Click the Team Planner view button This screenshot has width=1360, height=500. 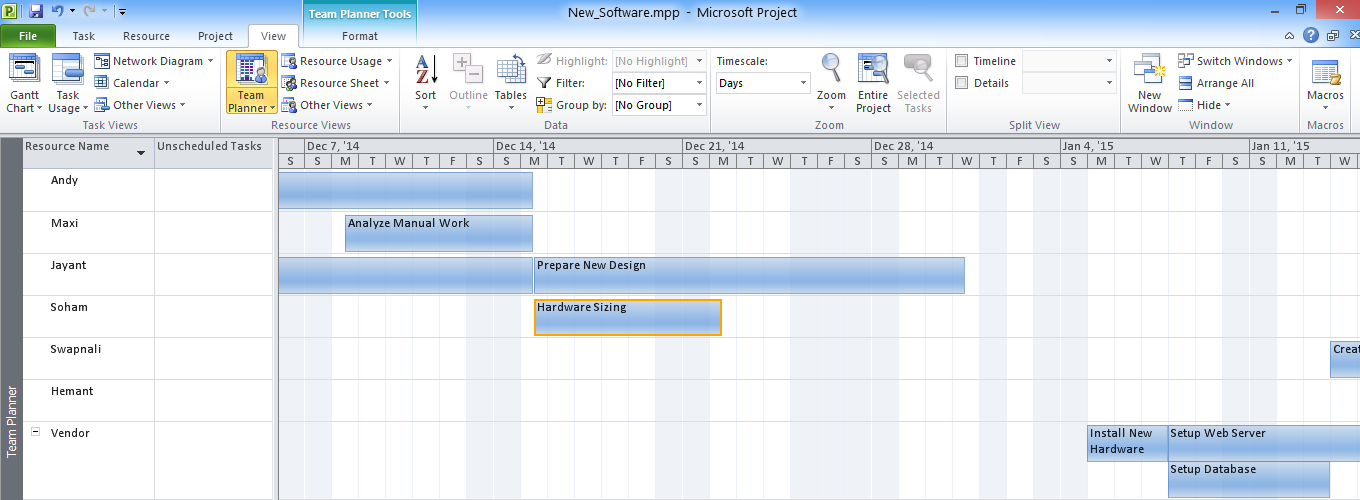pos(251,84)
